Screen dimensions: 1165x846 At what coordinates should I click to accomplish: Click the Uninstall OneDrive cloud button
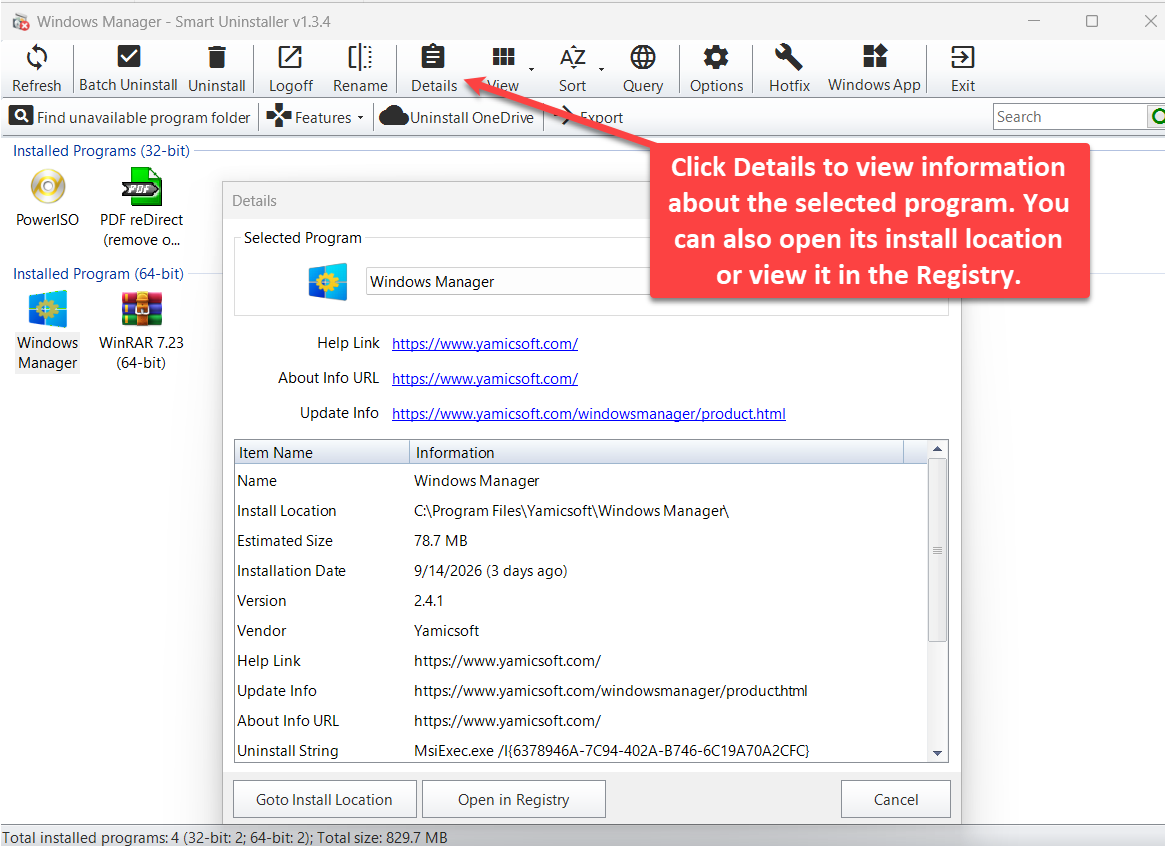pos(457,117)
